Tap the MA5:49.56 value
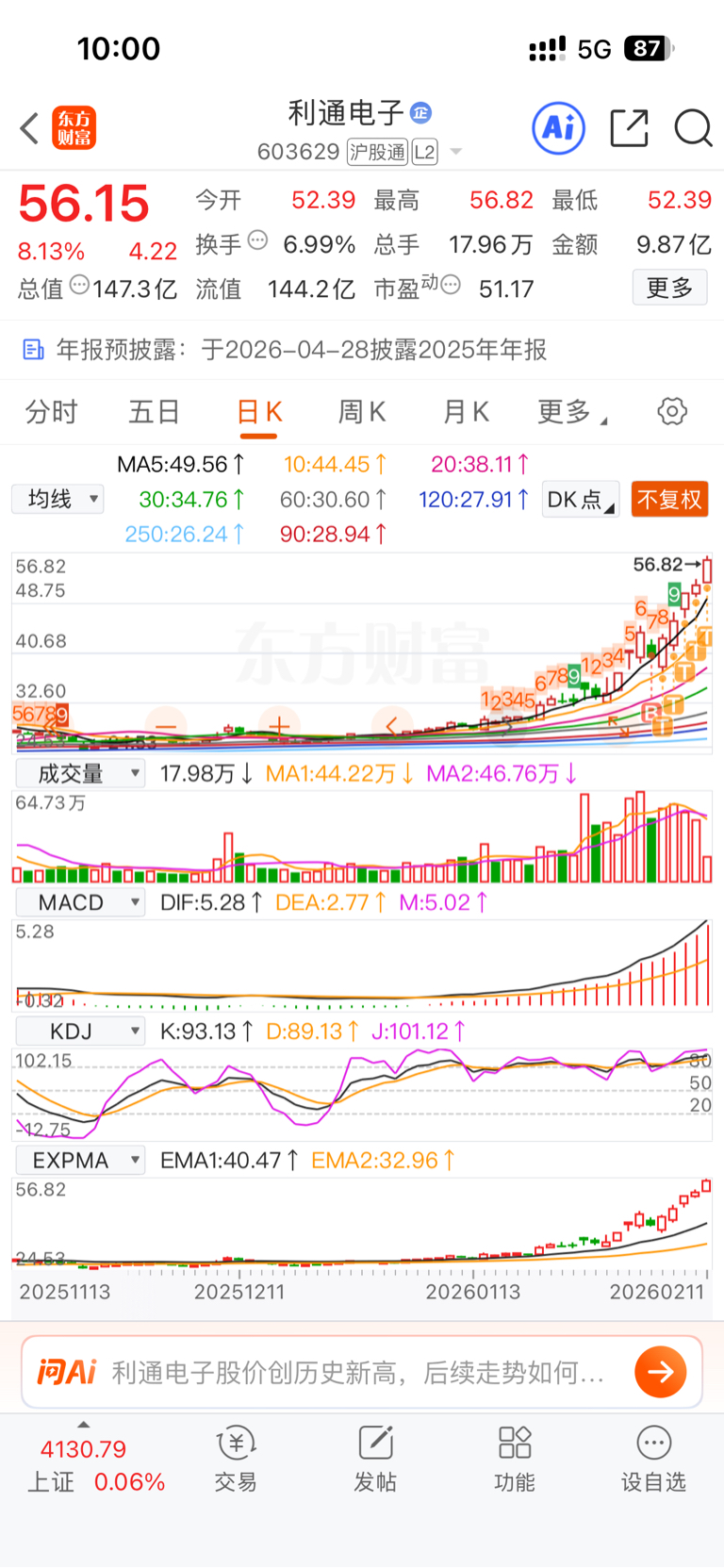The width and height of the screenshot is (724, 1568). pyautogui.click(x=181, y=464)
